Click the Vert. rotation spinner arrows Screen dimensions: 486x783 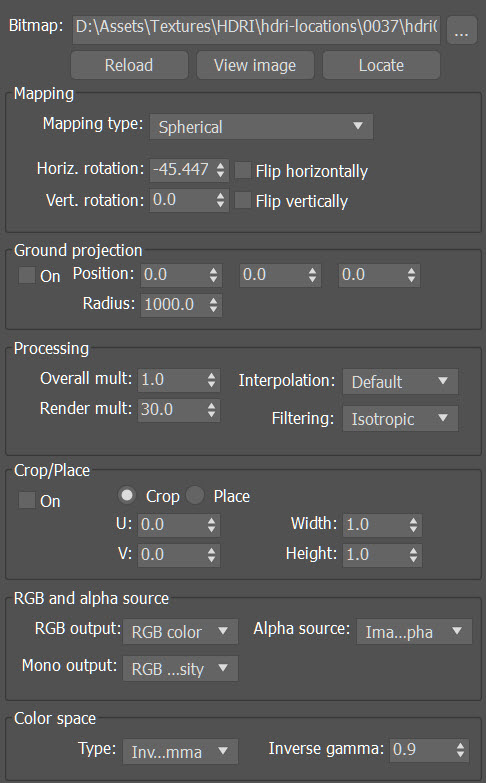pos(220,200)
